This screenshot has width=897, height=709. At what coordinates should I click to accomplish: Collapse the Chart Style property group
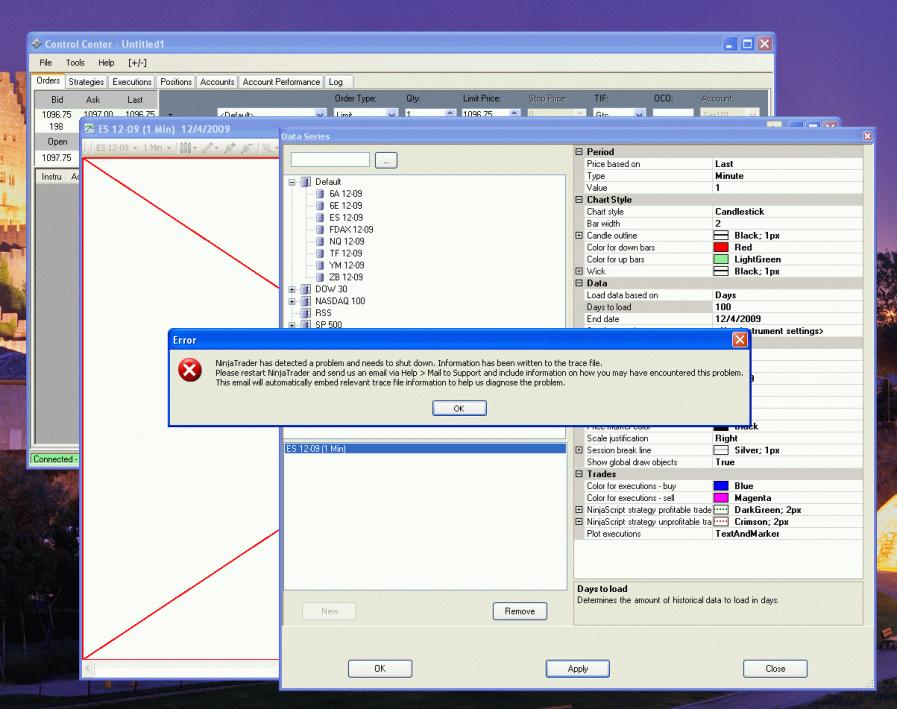click(579, 200)
